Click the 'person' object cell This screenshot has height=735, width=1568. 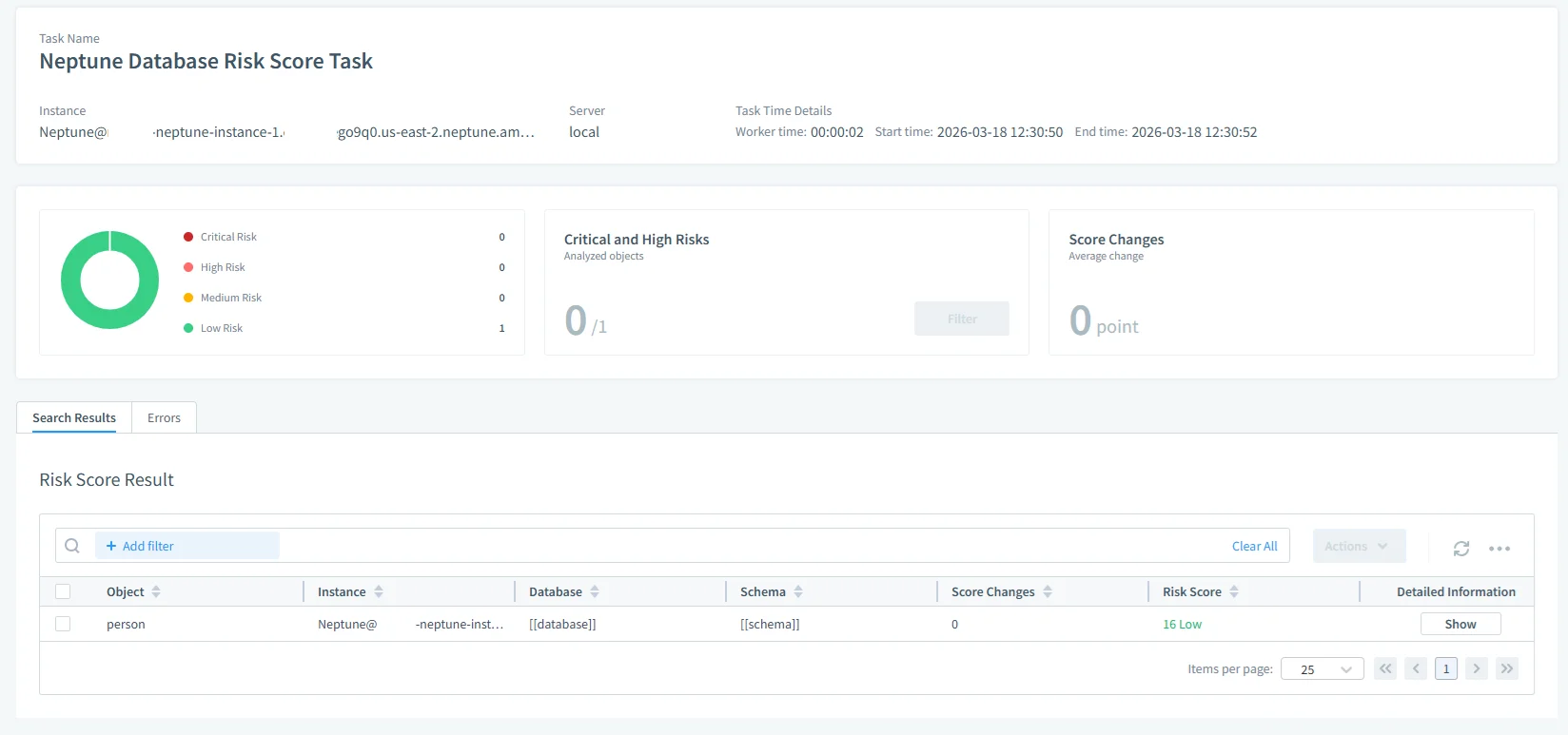tap(126, 625)
